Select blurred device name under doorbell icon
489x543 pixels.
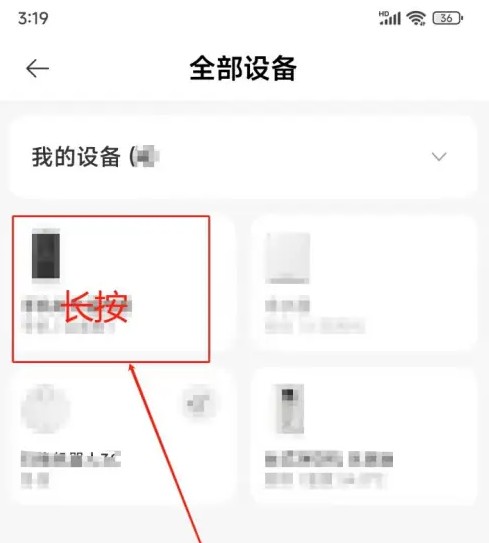coord(329,459)
